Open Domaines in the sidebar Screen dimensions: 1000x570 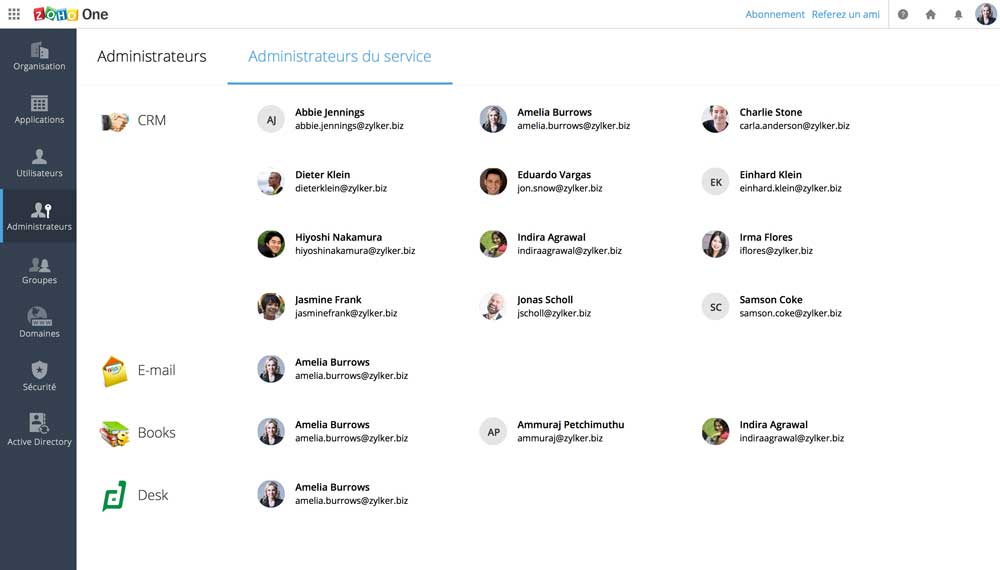pyautogui.click(x=39, y=323)
